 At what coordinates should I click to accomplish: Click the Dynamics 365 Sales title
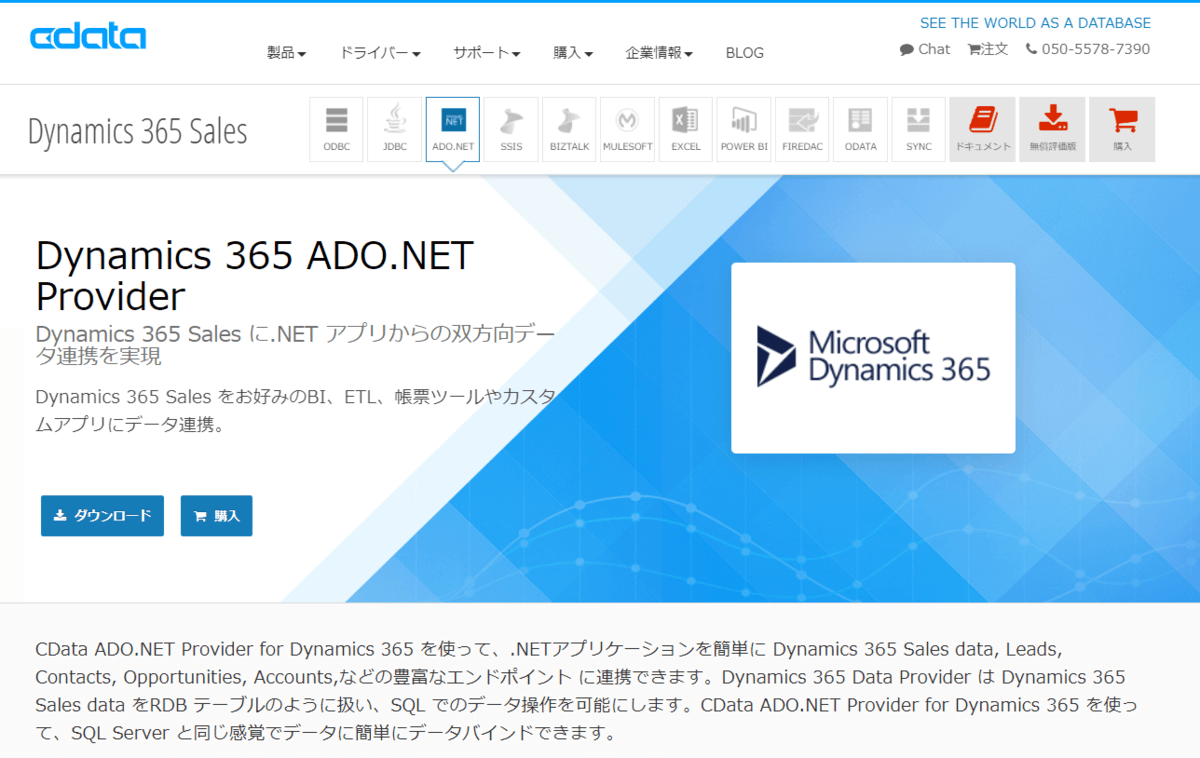click(x=138, y=132)
